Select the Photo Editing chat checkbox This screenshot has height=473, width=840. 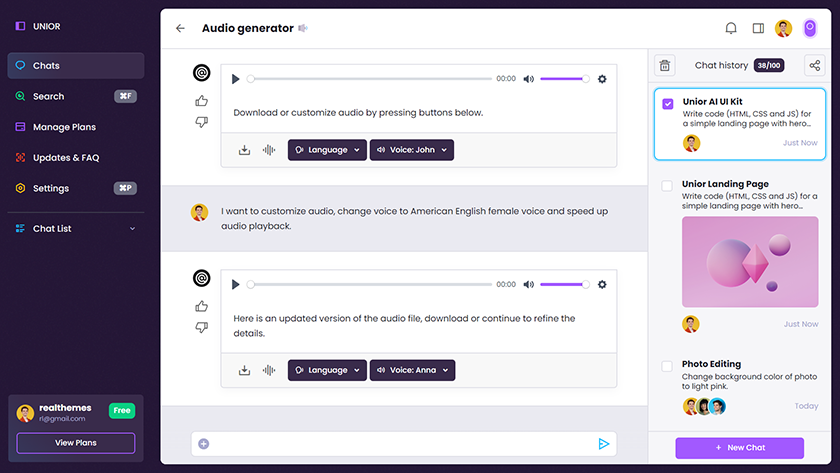point(667,367)
